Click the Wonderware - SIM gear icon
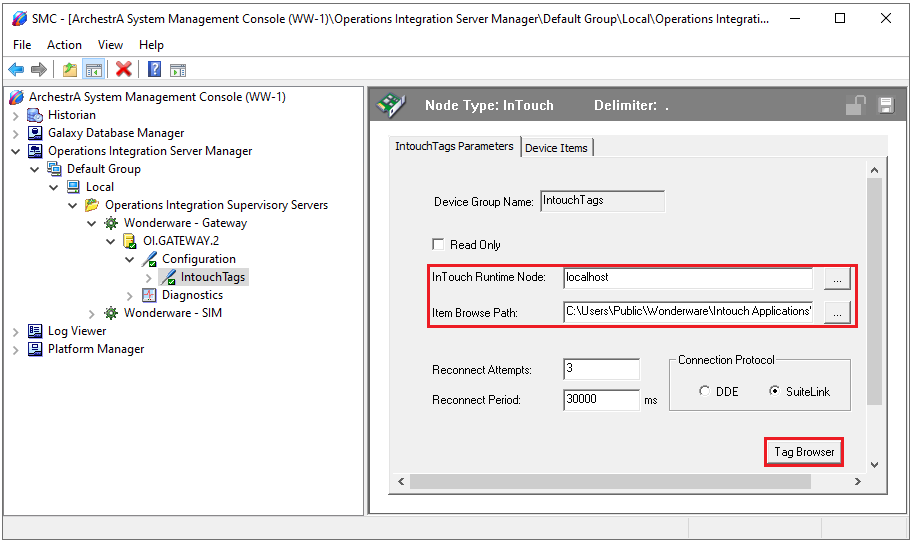This screenshot has height=543, width=912. (x=111, y=313)
